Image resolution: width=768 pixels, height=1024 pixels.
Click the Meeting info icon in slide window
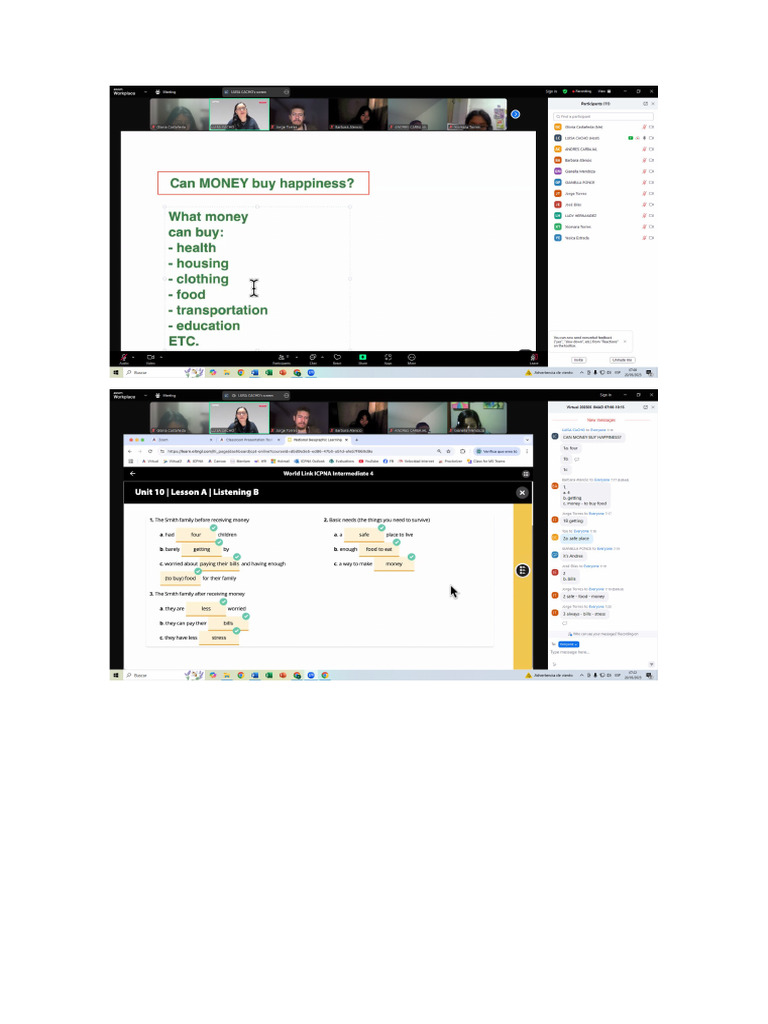point(158,92)
